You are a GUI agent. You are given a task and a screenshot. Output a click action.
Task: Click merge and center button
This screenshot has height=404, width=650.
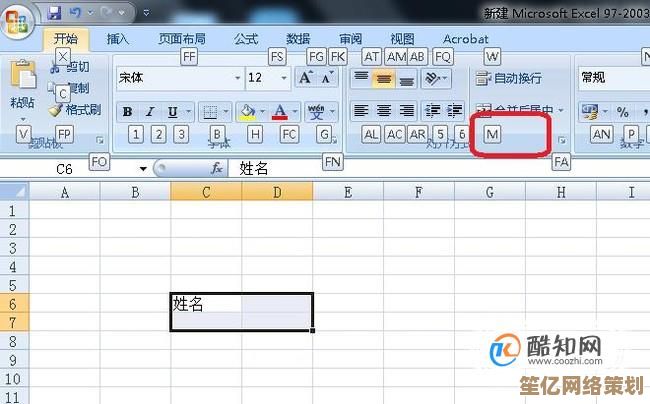tap(514, 110)
